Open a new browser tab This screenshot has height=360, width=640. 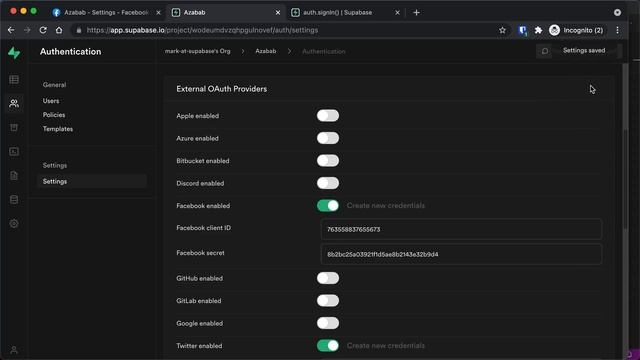(x=416, y=13)
